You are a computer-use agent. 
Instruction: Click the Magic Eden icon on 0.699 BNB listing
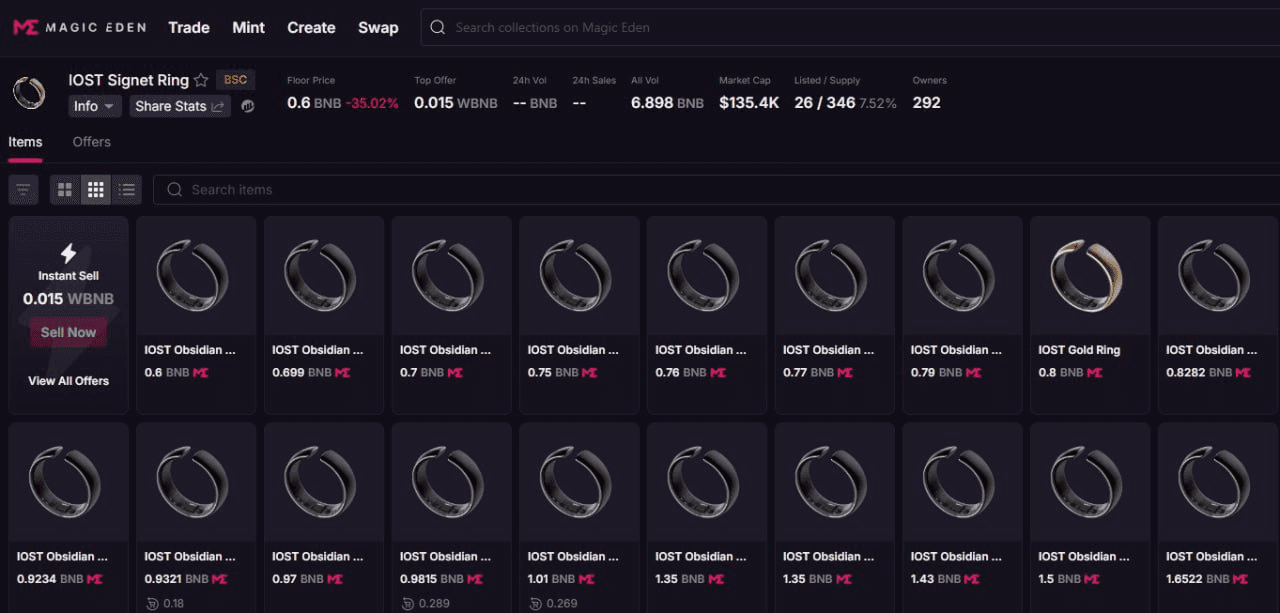[x=342, y=372]
